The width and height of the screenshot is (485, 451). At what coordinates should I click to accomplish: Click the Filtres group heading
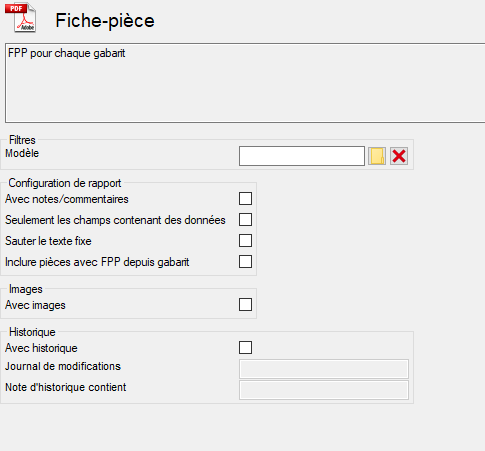(x=22, y=140)
